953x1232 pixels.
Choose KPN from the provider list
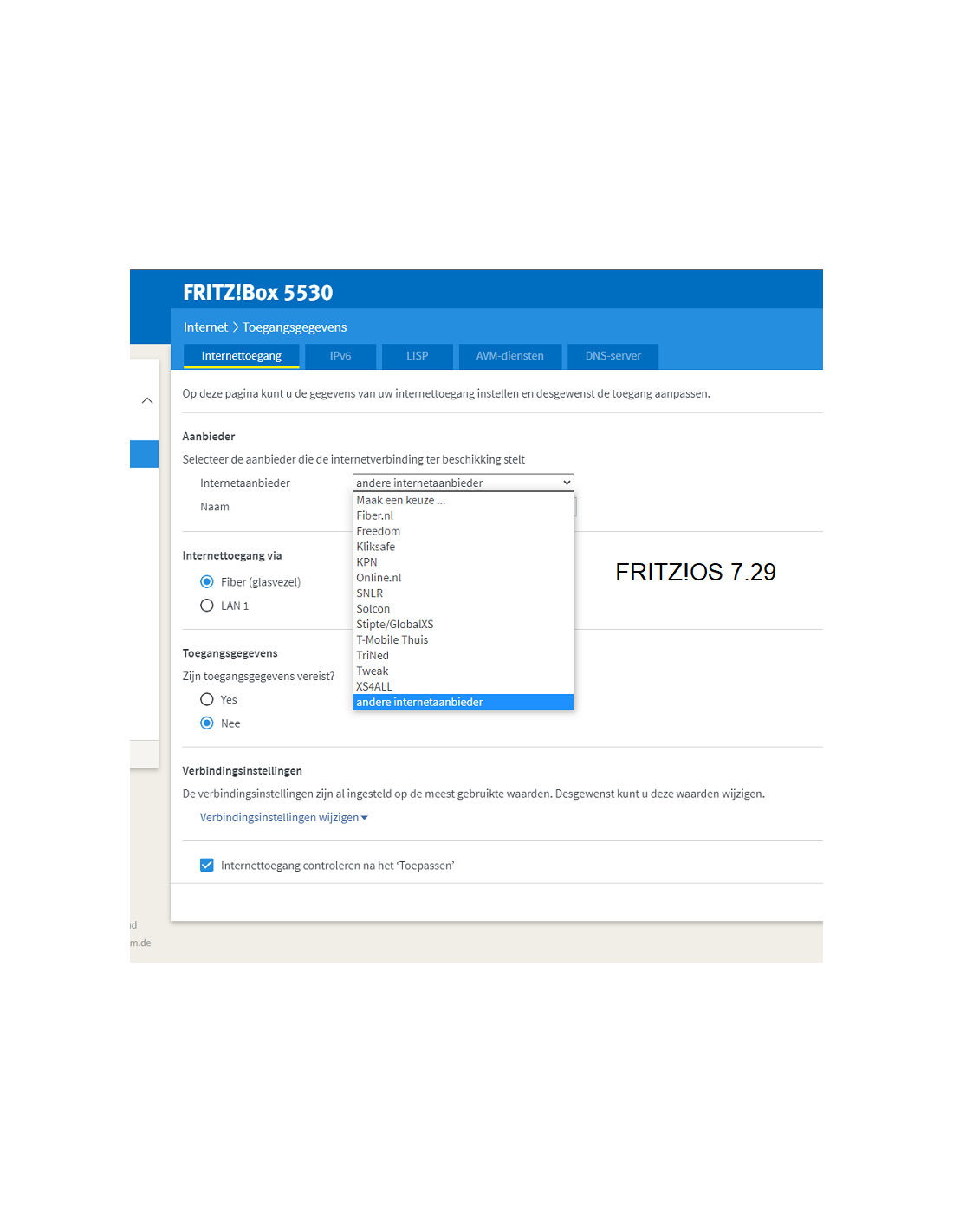click(x=367, y=562)
